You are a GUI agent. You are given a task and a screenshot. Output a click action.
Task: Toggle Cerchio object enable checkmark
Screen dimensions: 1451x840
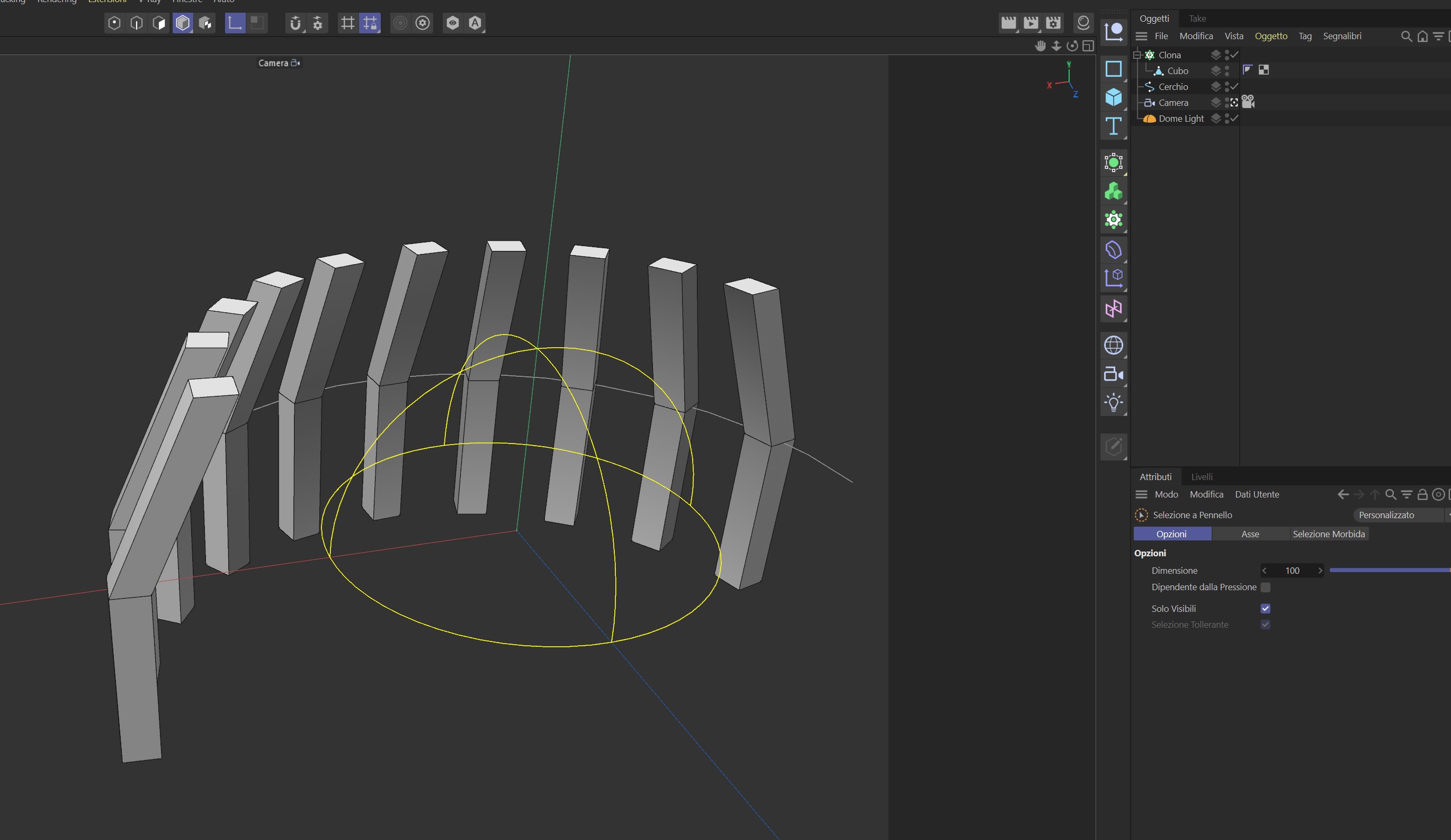(1234, 86)
